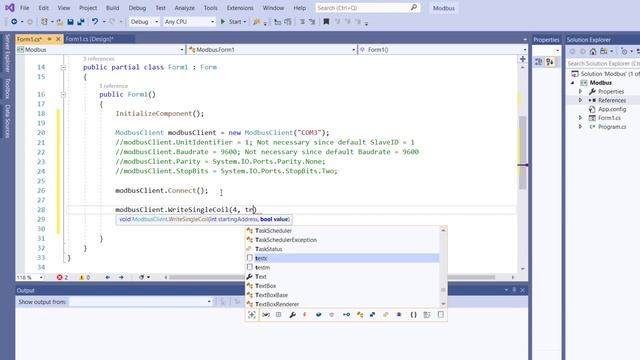640x360 pixels.
Task: Click the target-typed filter icon at IntelliSense bar start
Action: coord(252,315)
